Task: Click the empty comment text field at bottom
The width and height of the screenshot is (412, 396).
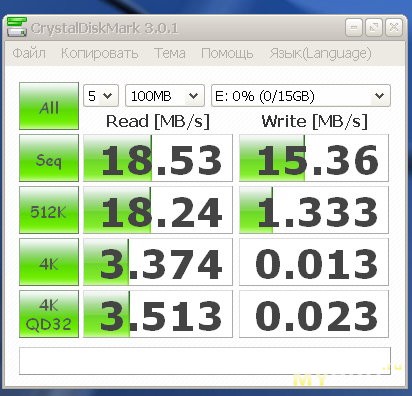Action: [205, 361]
